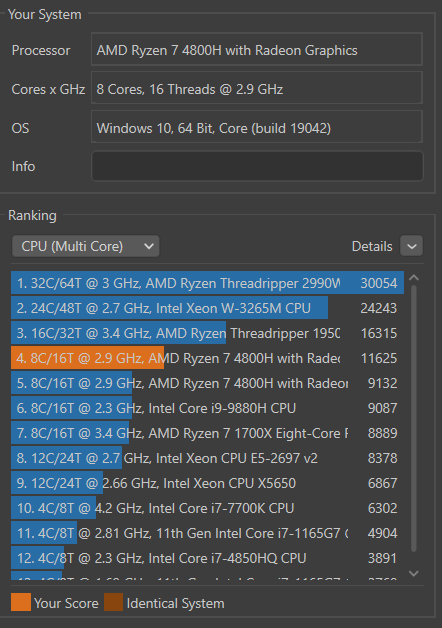Screen dimensions: 442x628
Task: Select rank 1 Threadripper 2990W entry
Action: (207, 283)
